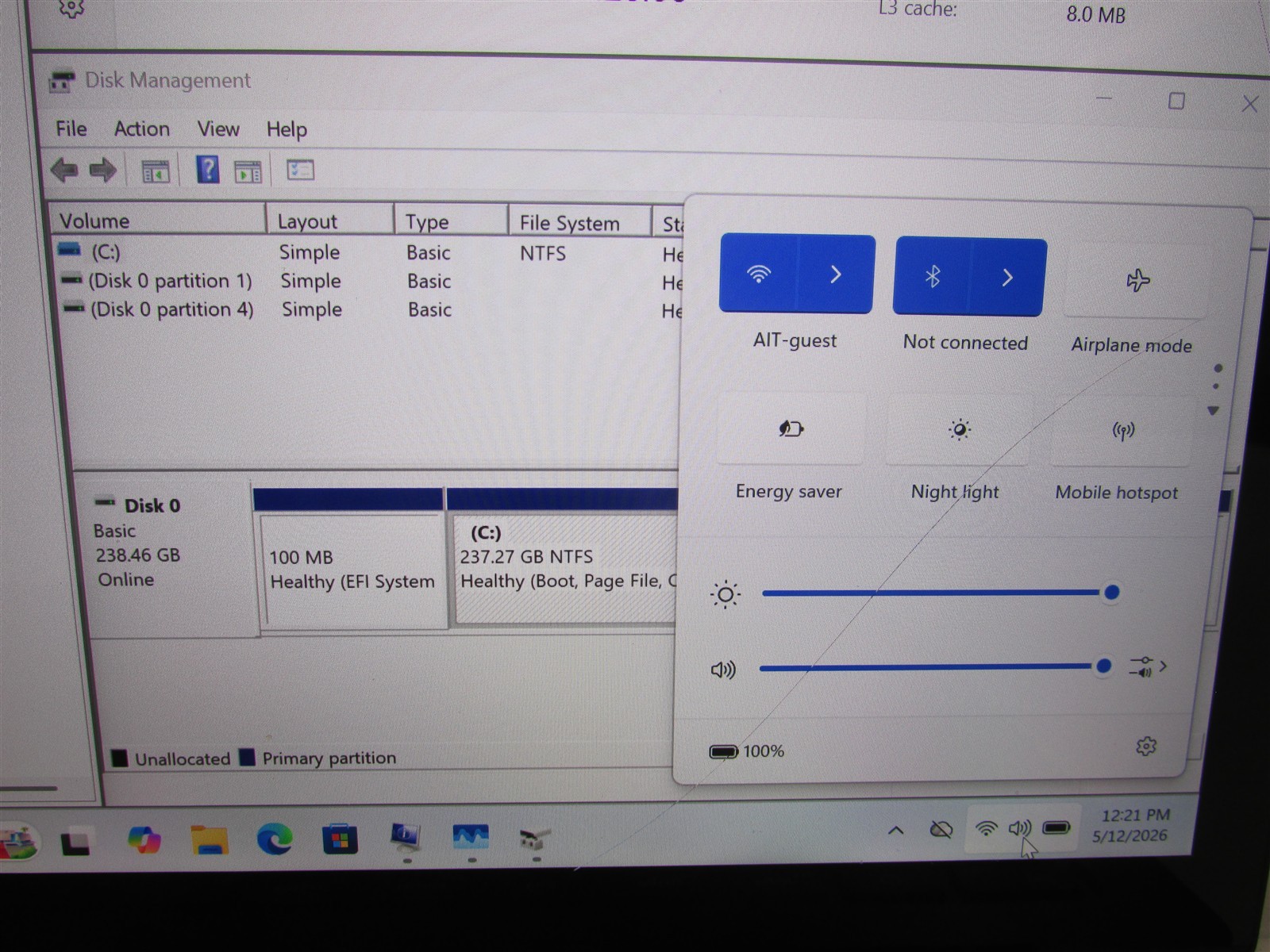Open Microsoft Store from the taskbar
1270x952 pixels.
click(x=340, y=840)
